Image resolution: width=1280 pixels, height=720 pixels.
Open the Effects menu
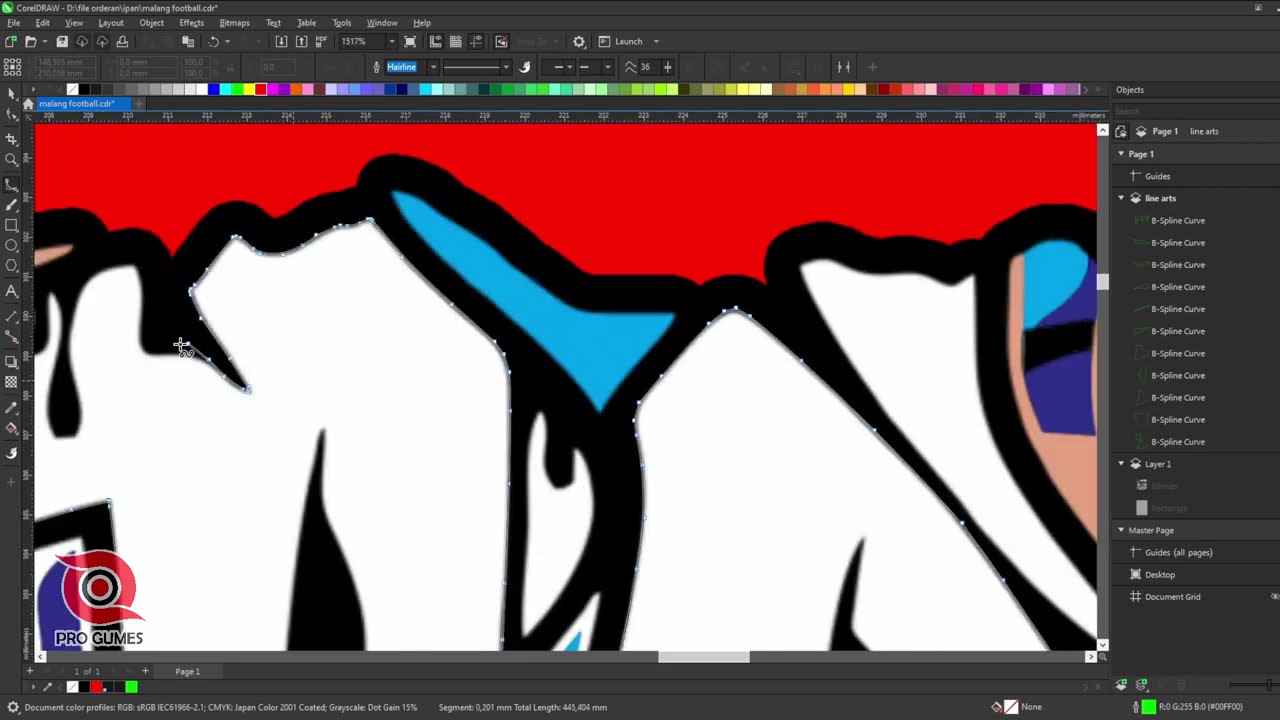pos(192,23)
